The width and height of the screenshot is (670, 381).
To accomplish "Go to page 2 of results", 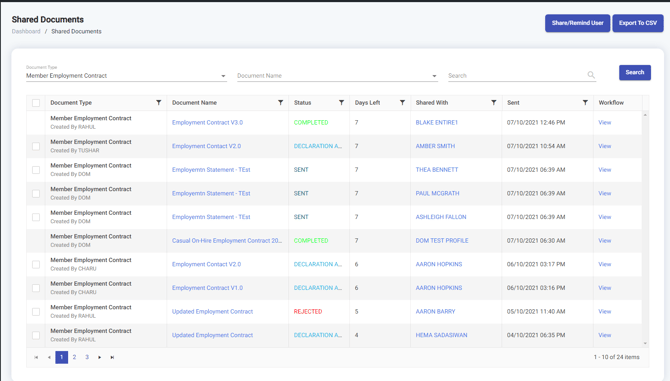I will pos(74,357).
